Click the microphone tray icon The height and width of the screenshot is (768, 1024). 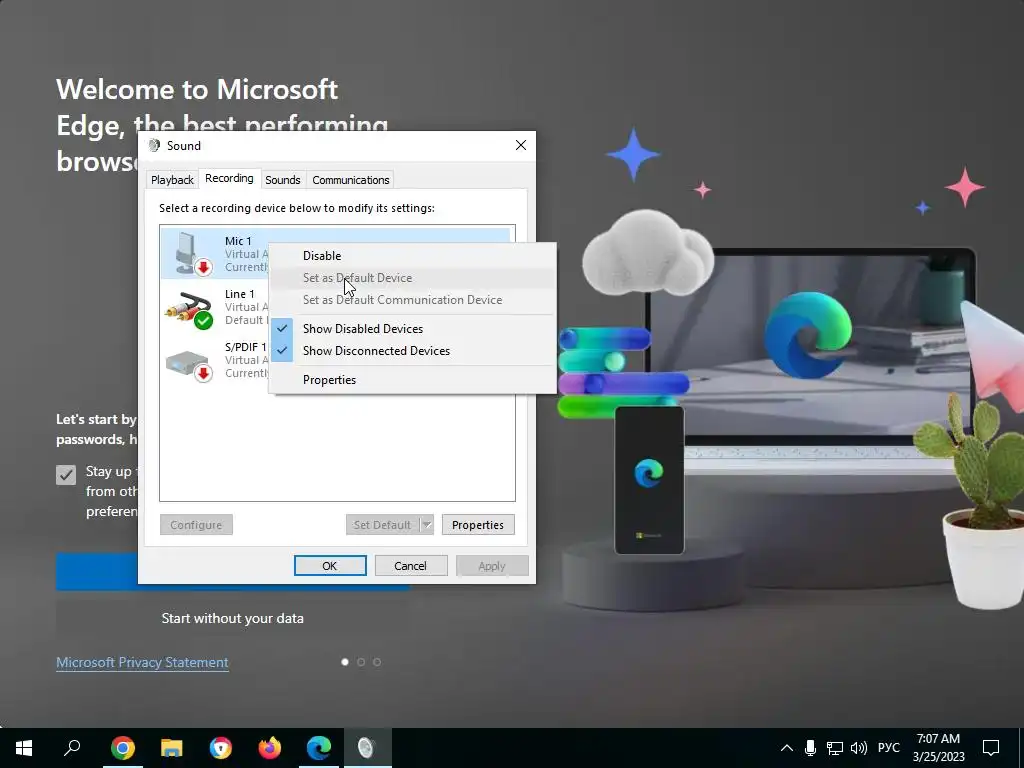pyautogui.click(x=810, y=748)
